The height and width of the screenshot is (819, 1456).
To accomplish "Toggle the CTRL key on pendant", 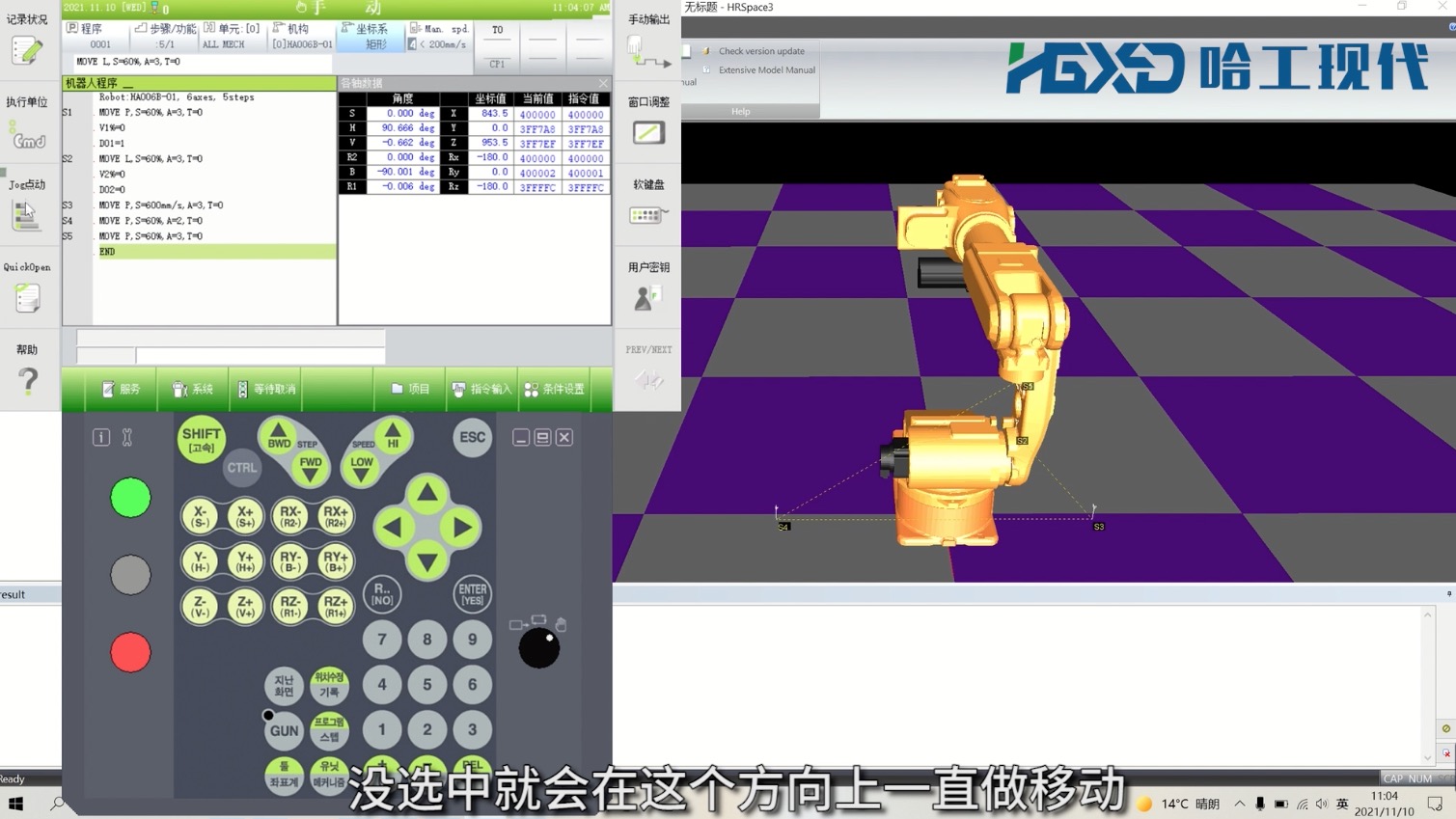I will (241, 468).
